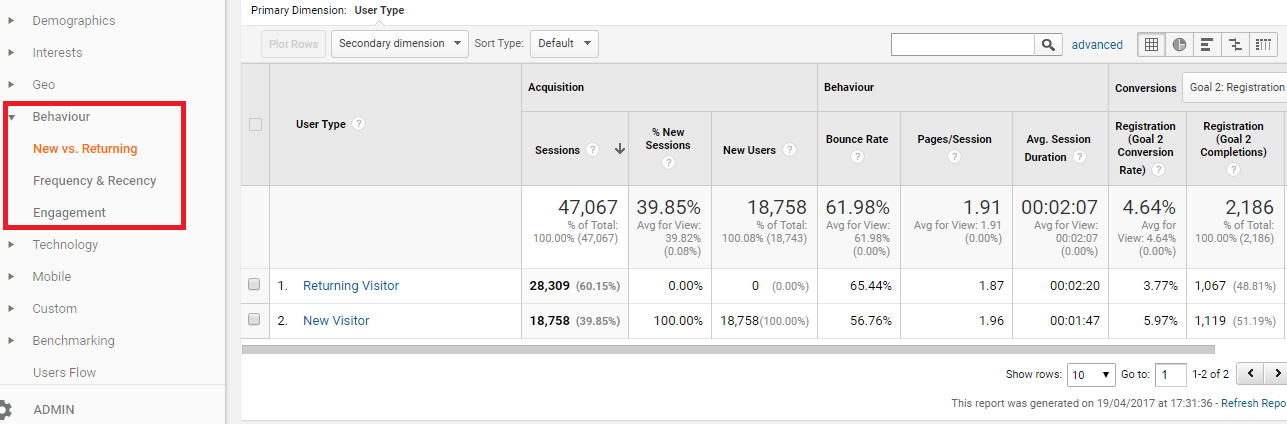Open help icon under Bounce Rate
The image size is (1287, 424).
[x=856, y=157]
